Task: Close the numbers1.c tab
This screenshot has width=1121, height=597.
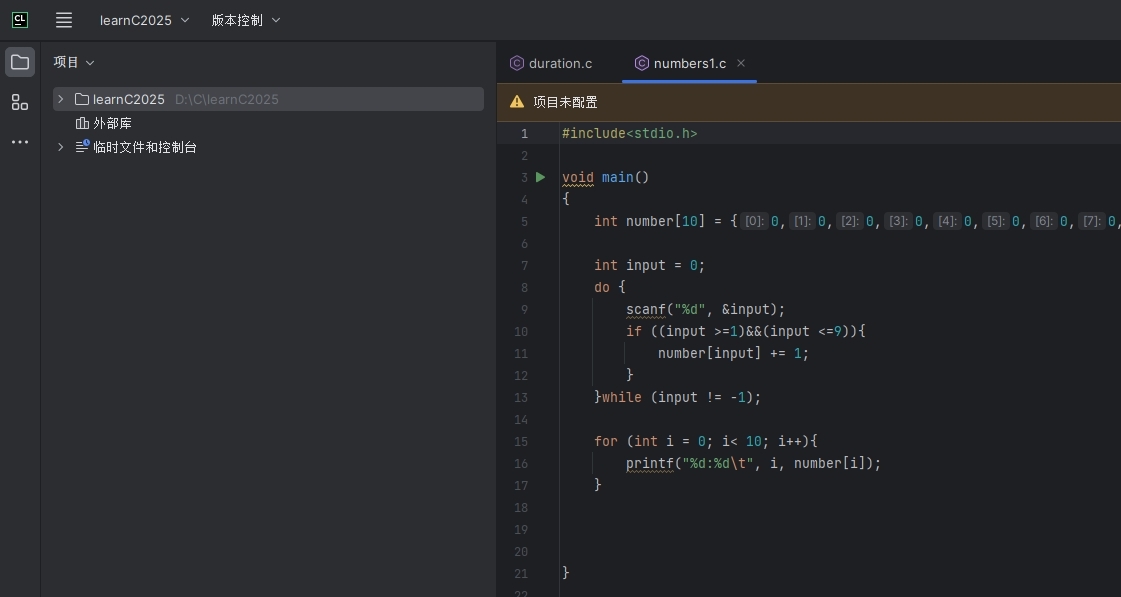Action: pyautogui.click(x=741, y=63)
